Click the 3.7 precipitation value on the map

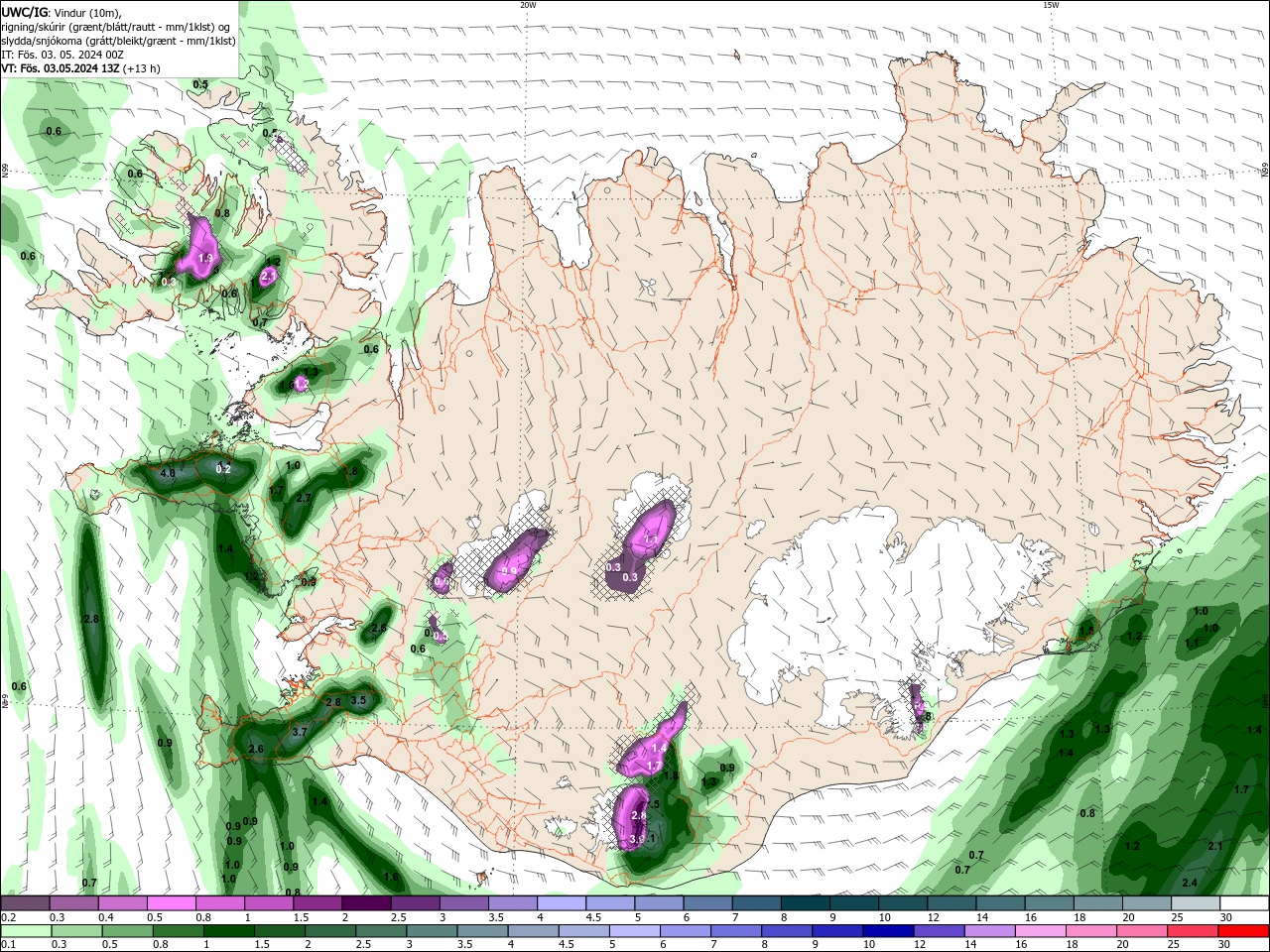click(x=299, y=732)
